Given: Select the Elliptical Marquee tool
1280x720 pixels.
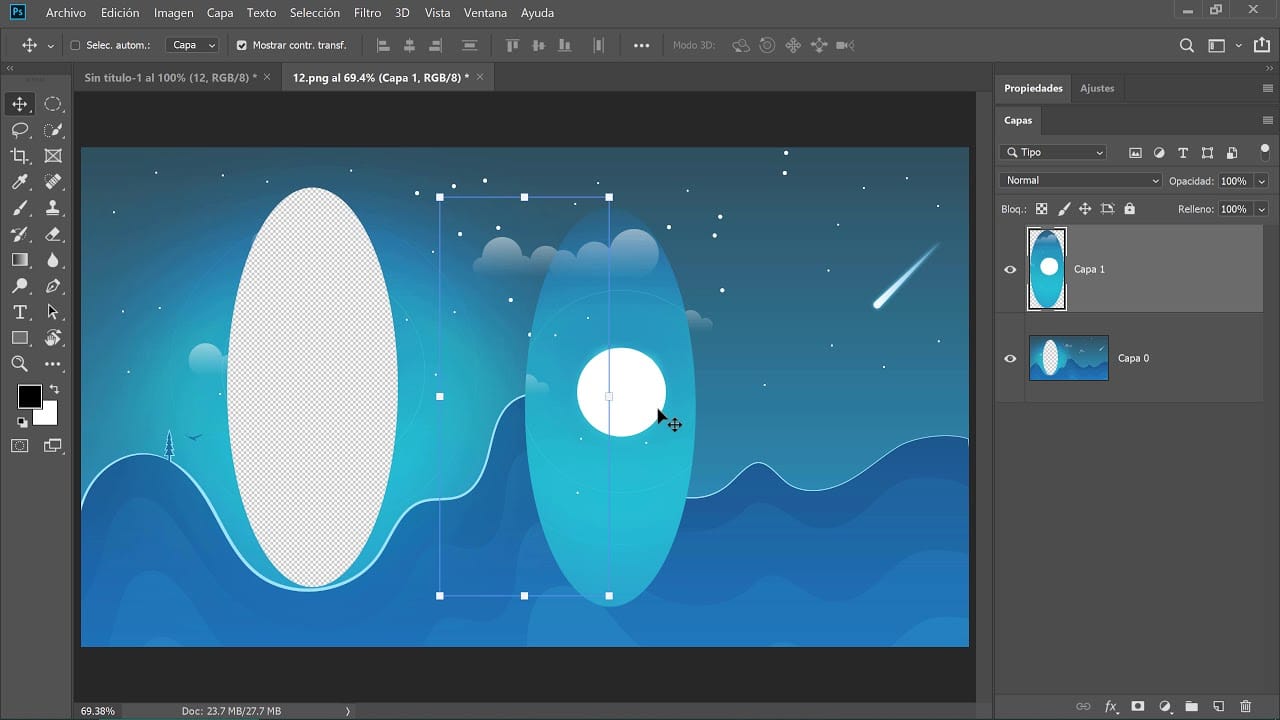Looking at the screenshot, I should (x=53, y=104).
